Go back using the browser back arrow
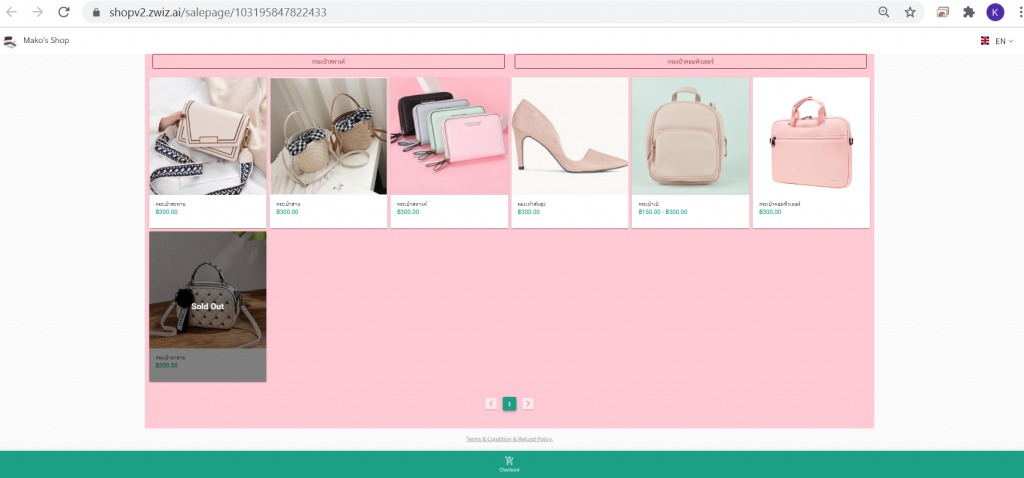1024x478 pixels. [11, 12]
